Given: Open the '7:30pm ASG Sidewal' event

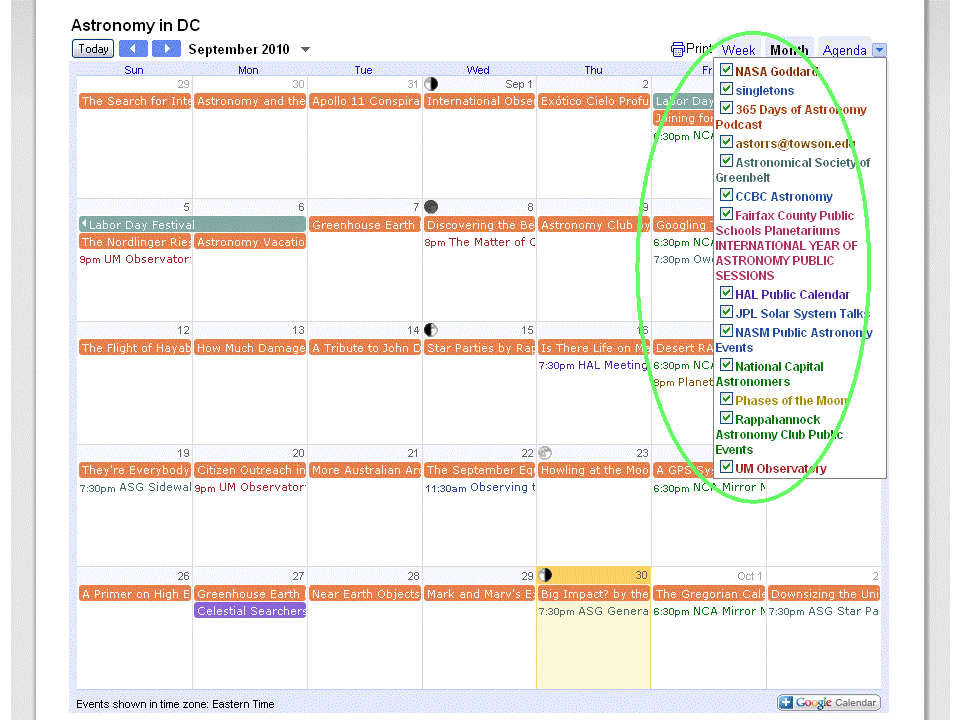Looking at the screenshot, I should pos(135,487).
